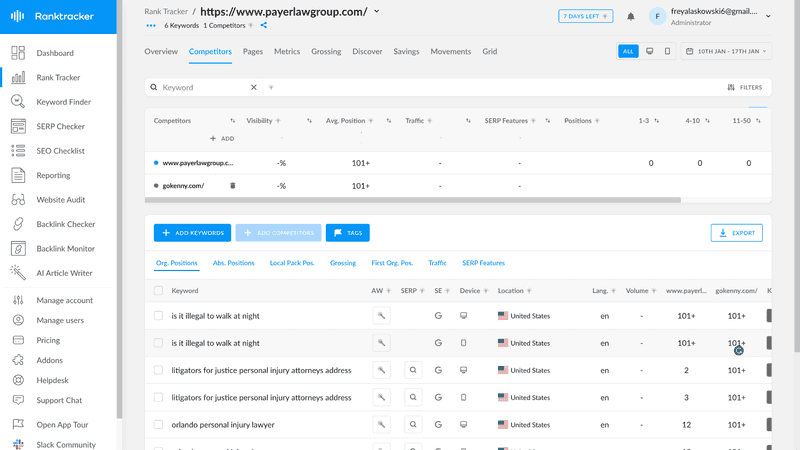Delete the gokenny.com competitor with trash icon
Image resolution: width=800 pixels, height=450 pixels.
[233, 186]
